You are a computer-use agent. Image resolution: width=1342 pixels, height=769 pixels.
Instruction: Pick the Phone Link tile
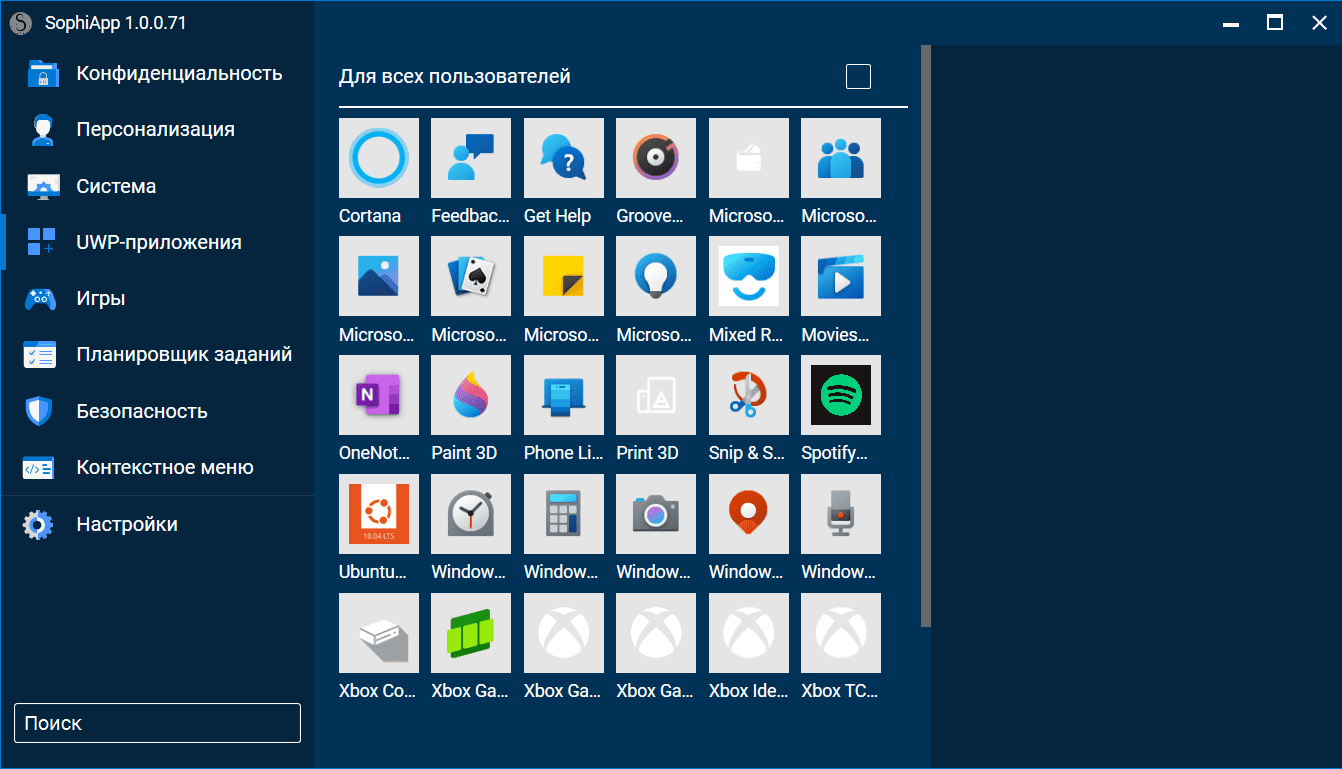pyautogui.click(x=564, y=395)
